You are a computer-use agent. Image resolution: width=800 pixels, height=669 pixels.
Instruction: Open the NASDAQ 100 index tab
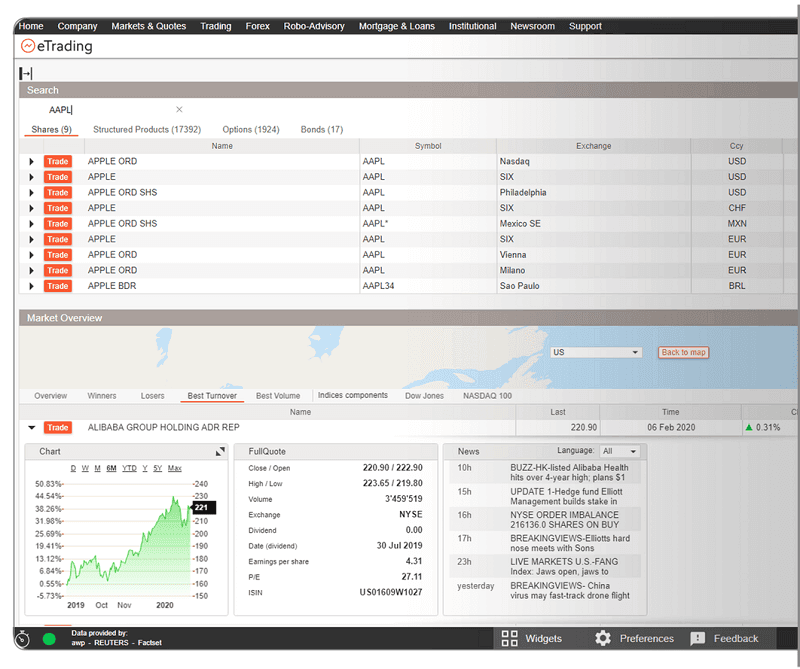point(487,396)
